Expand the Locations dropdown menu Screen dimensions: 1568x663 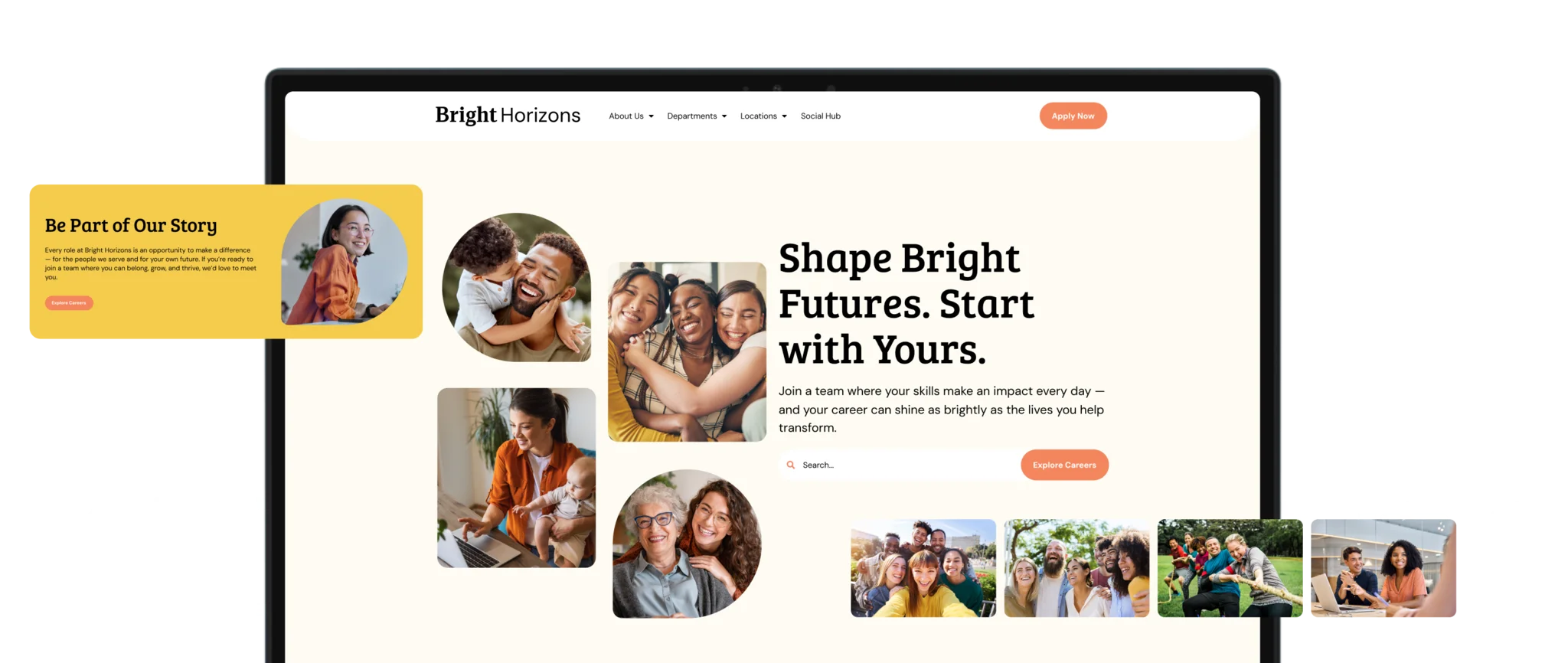(763, 116)
